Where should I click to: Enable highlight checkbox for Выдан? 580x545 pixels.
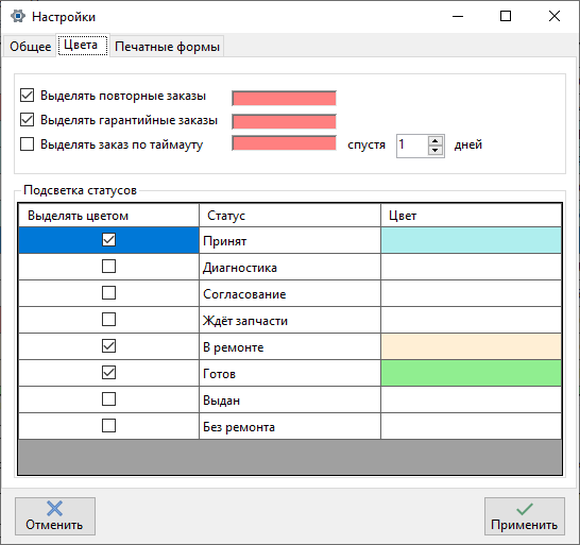(109, 399)
